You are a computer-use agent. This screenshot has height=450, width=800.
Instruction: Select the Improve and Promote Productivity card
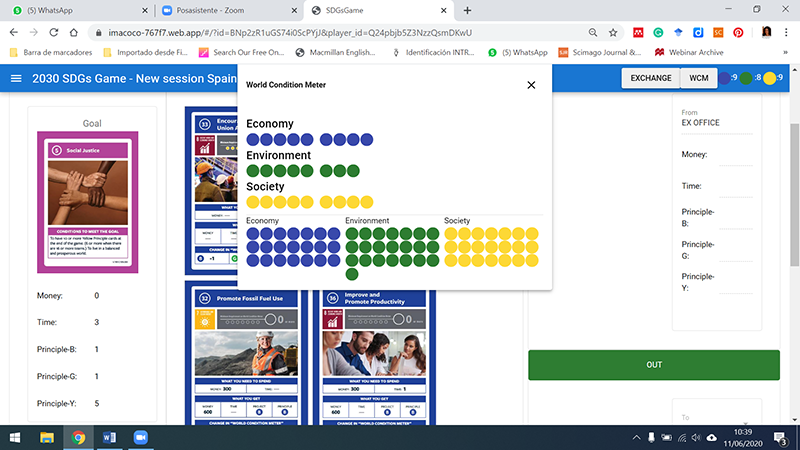coord(374,357)
